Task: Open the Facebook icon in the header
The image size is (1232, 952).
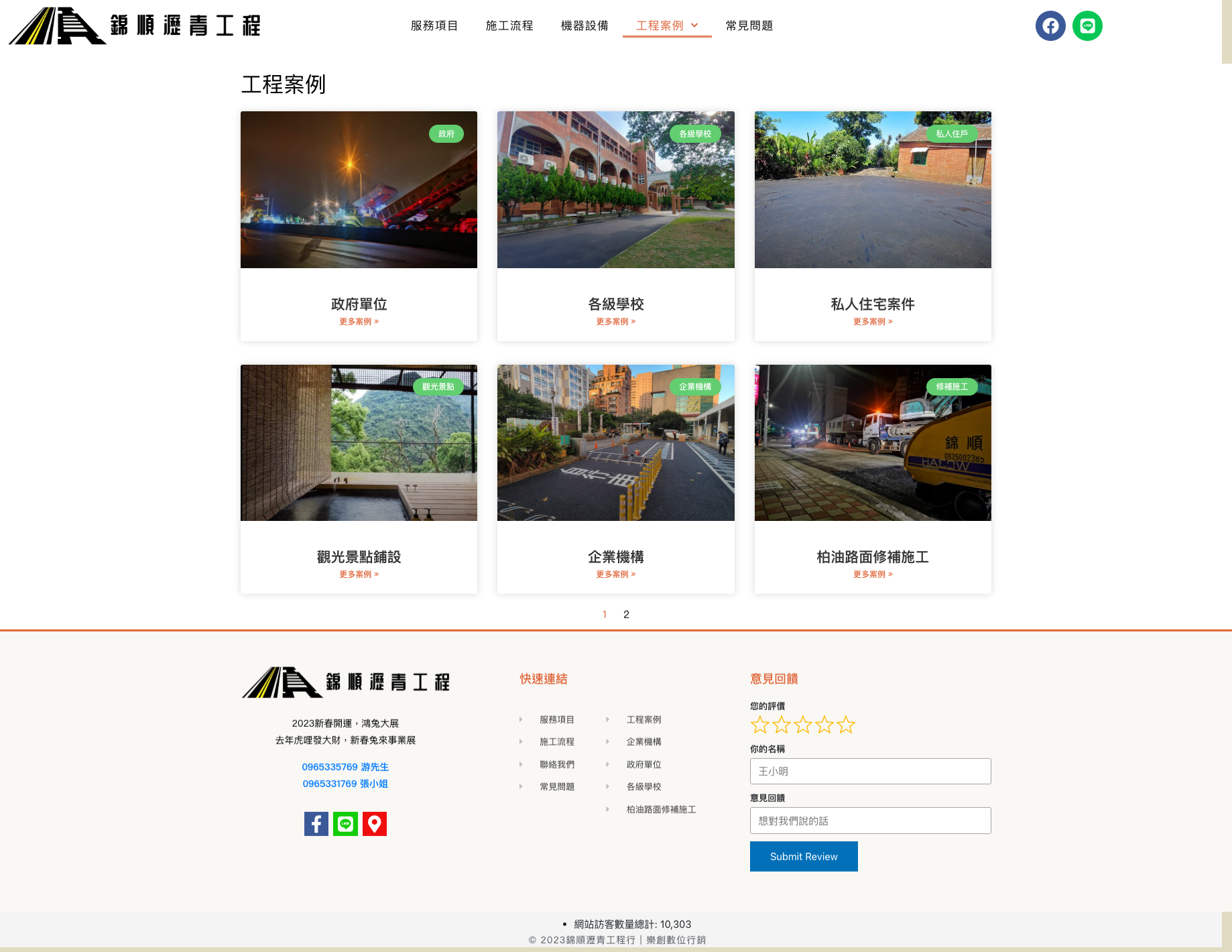Action: tap(1050, 26)
